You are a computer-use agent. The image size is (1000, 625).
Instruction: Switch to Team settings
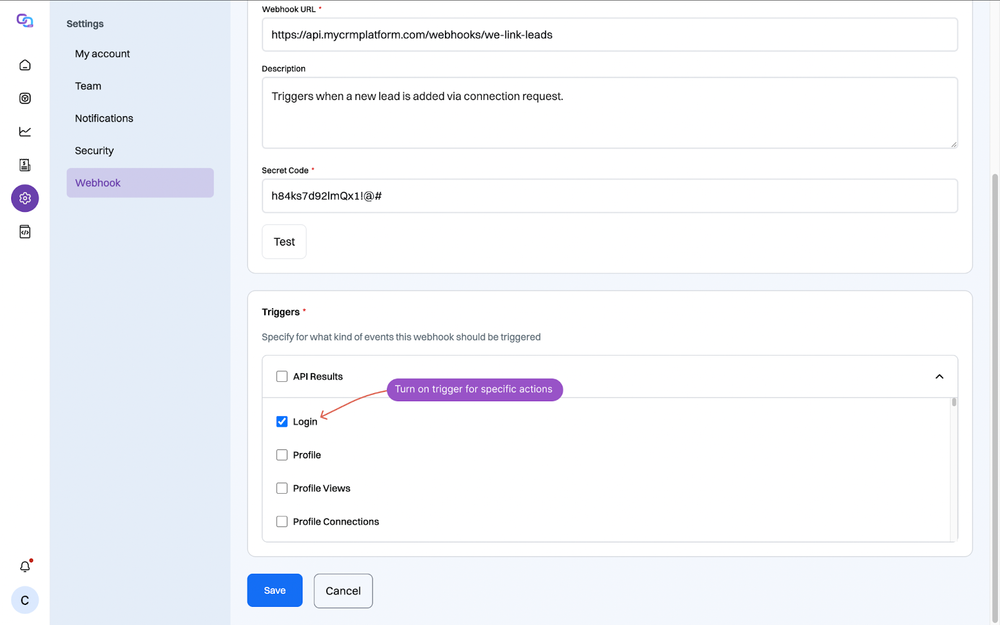[x=88, y=86]
